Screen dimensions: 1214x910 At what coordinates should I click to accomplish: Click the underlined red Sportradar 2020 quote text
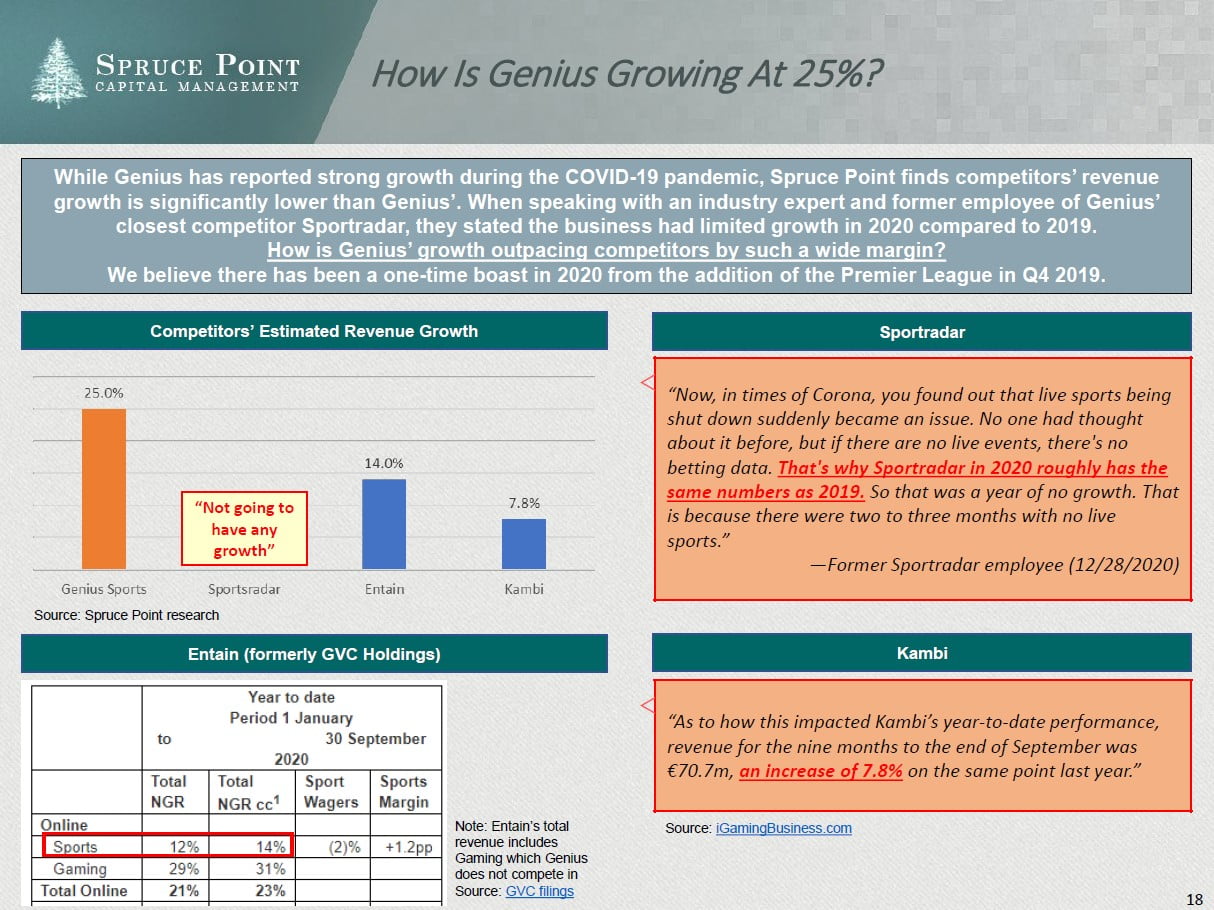click(917, 479)
